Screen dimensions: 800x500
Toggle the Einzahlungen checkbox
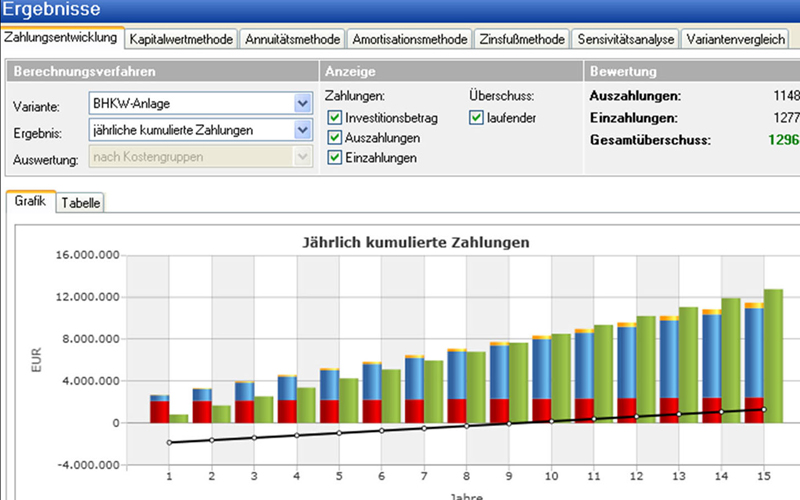tap(335, 158)
